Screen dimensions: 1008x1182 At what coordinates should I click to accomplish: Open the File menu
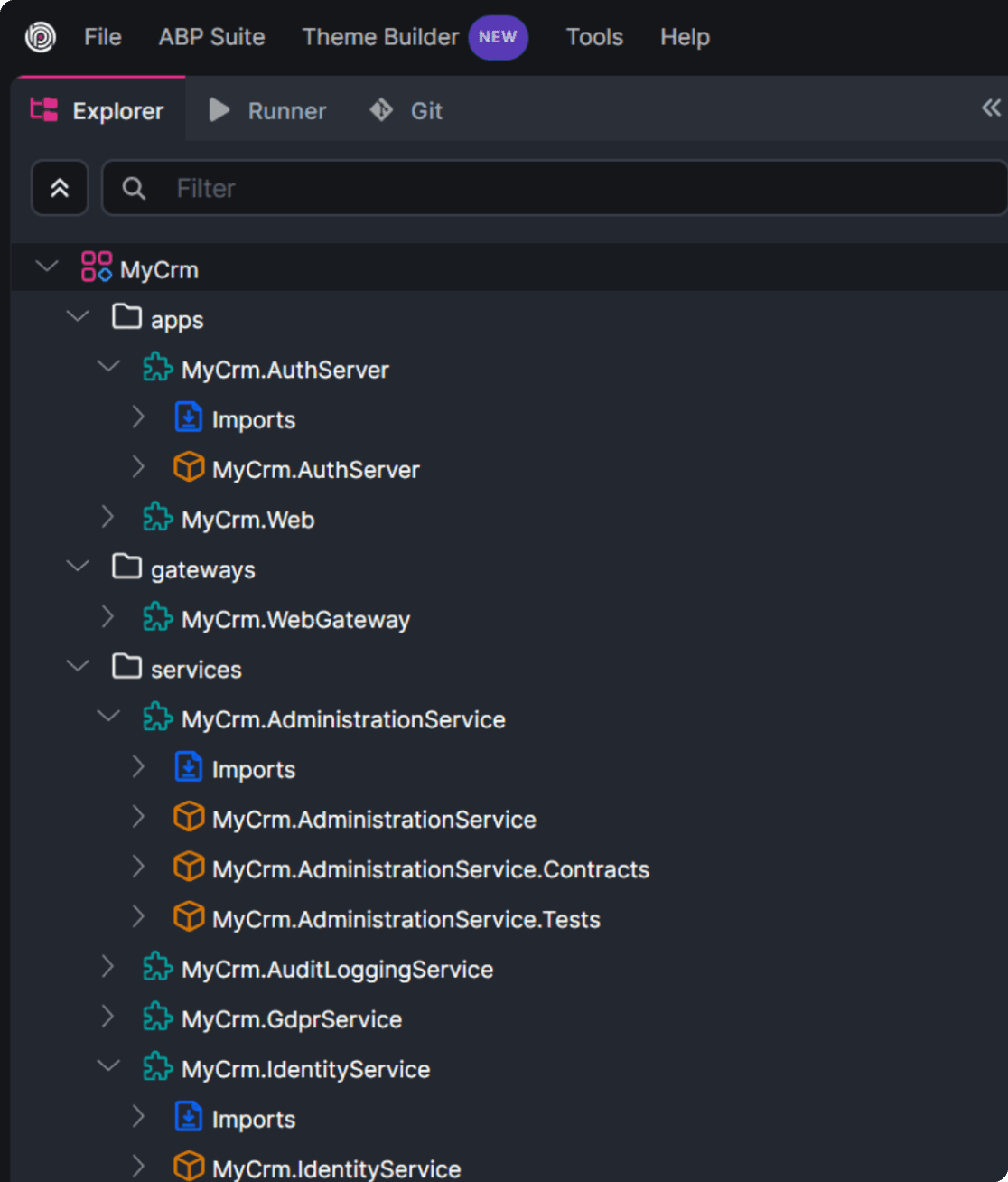click(103, 37)
